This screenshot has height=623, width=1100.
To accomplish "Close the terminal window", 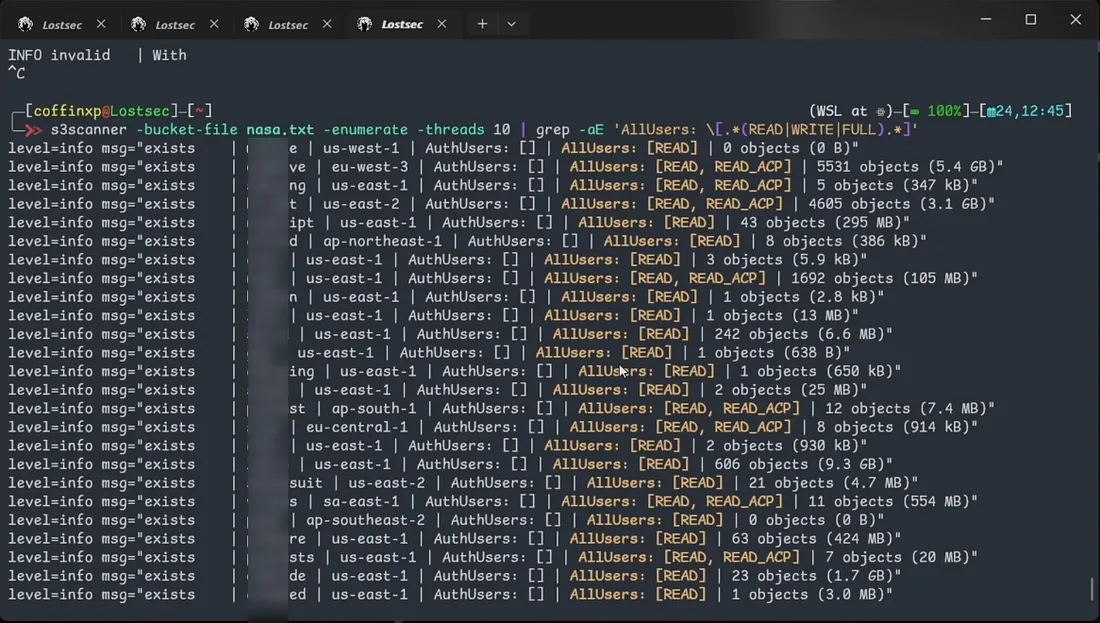I will (x=1075, y=20).
